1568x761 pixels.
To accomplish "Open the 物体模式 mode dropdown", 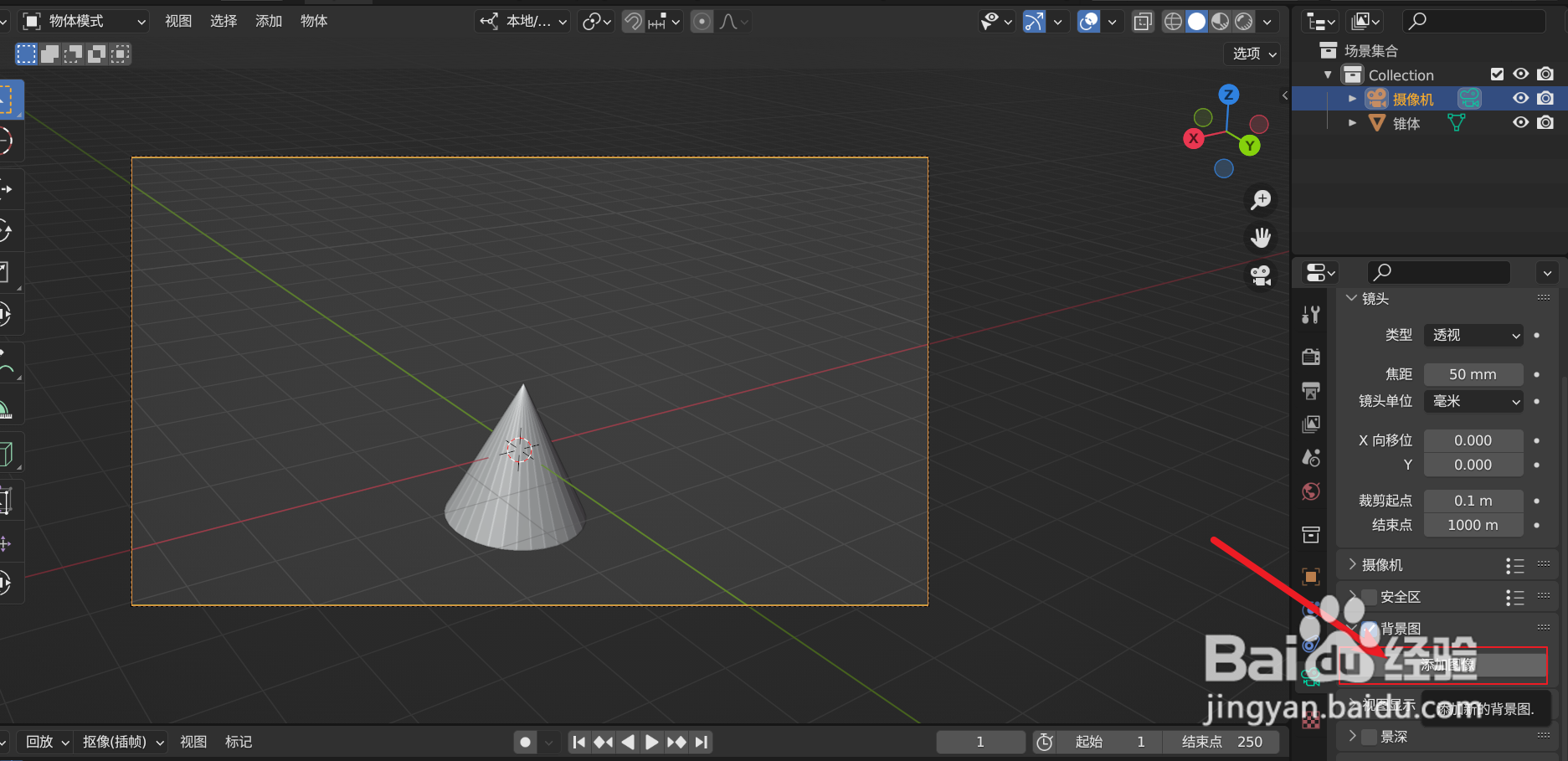I will click(84, 21).
